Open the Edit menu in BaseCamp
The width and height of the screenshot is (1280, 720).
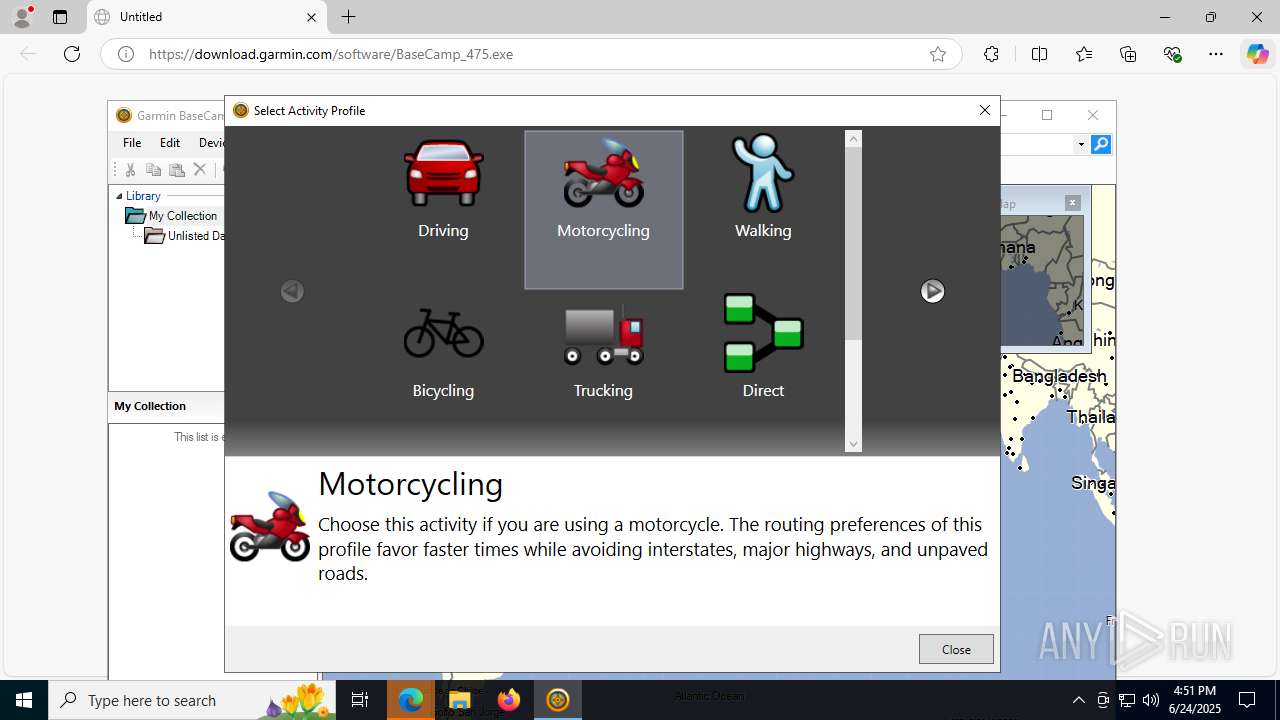[170, 143]
